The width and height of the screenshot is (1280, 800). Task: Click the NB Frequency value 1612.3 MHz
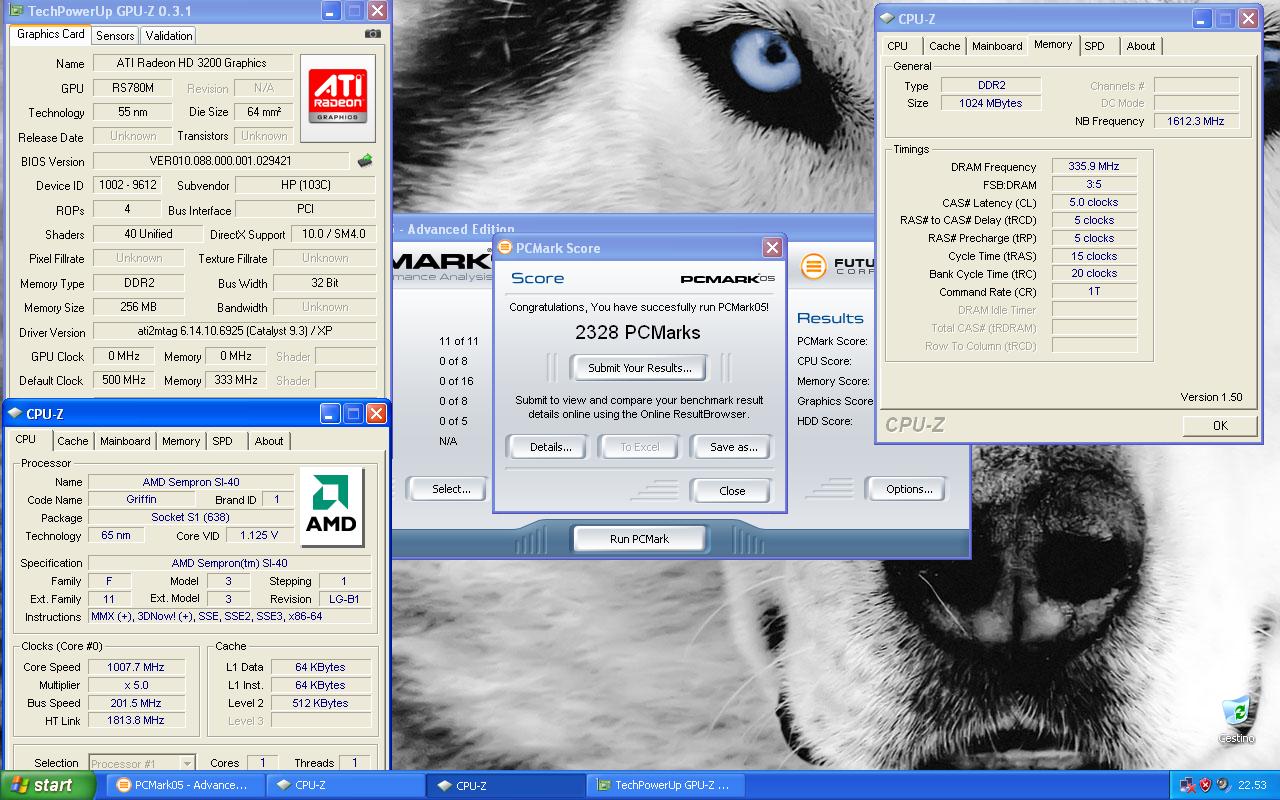click(x=1196, y=121)
